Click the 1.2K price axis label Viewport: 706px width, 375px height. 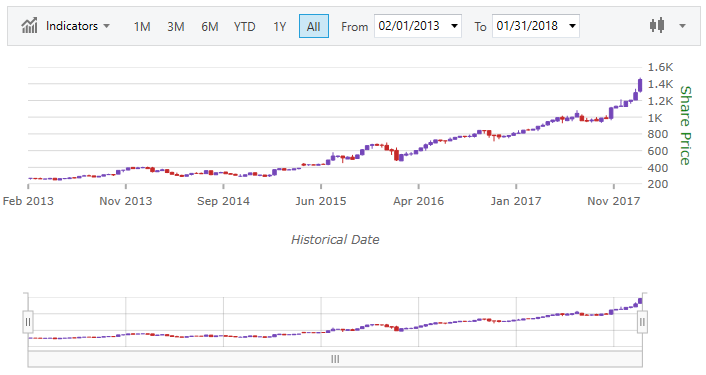(660, 101)
